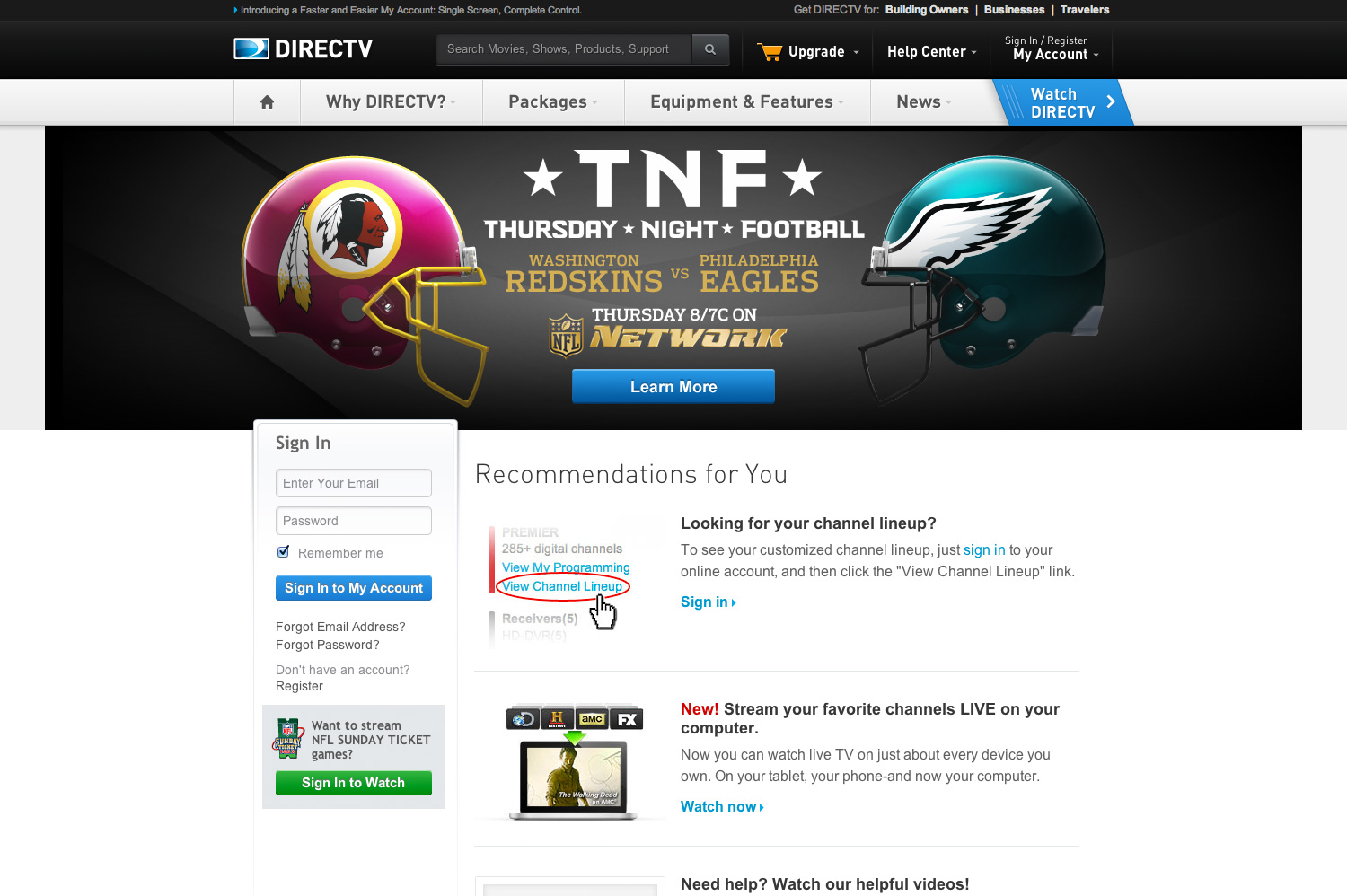Click the Forgot Password? link
The image size is (1347, 896).
point(328,645)
